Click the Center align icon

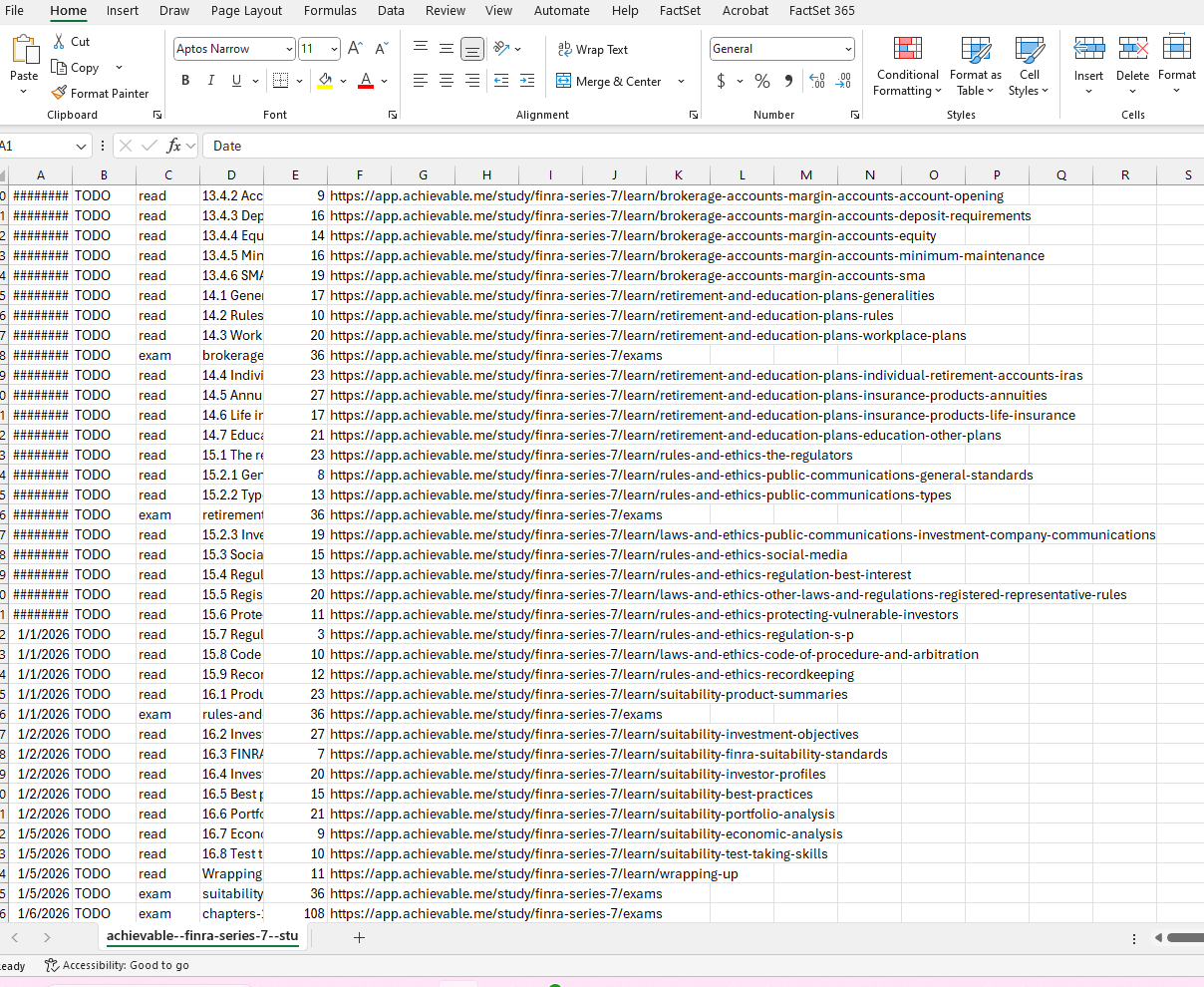tap(447, 81)
